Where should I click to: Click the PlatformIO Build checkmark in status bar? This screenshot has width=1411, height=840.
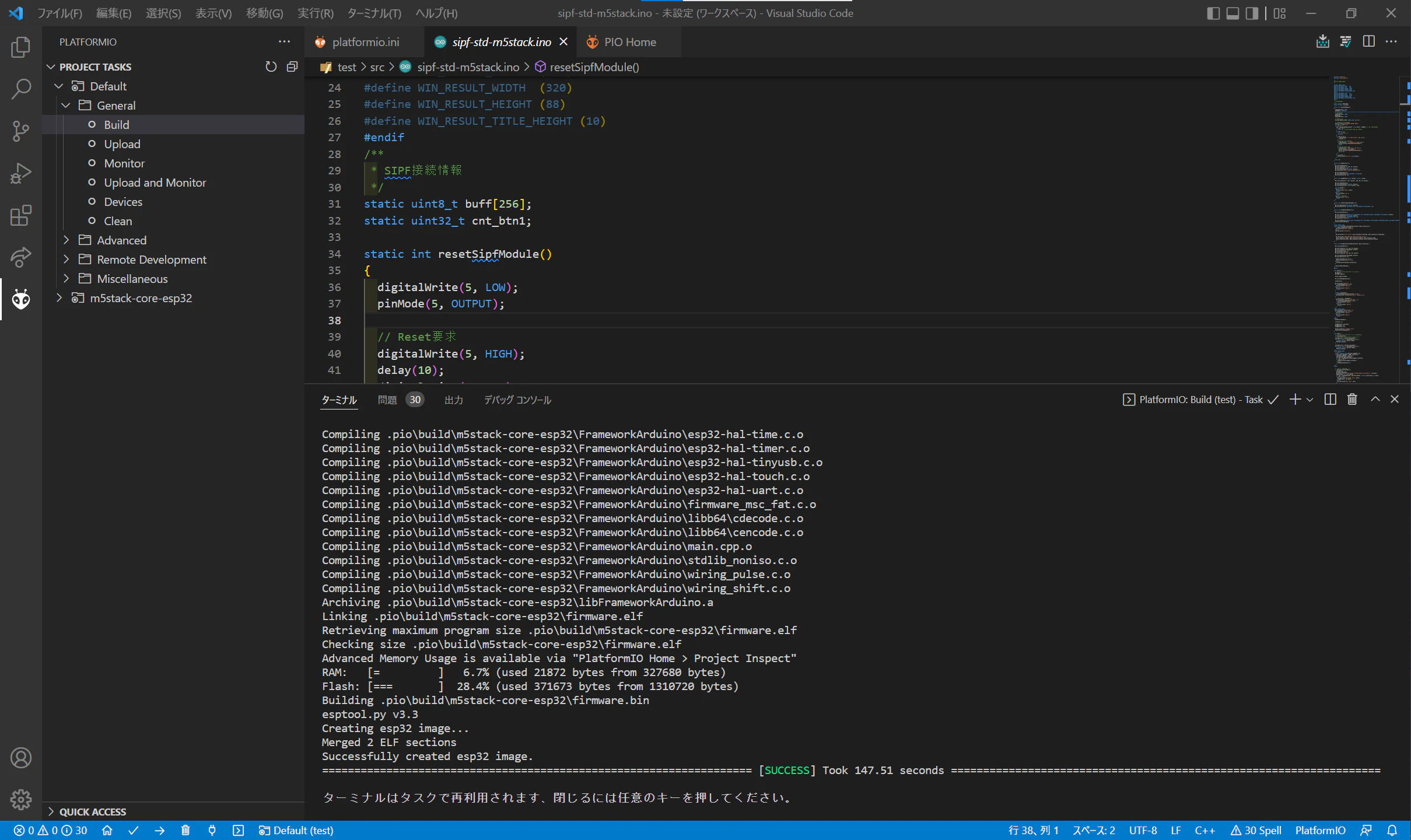[134, 830]
